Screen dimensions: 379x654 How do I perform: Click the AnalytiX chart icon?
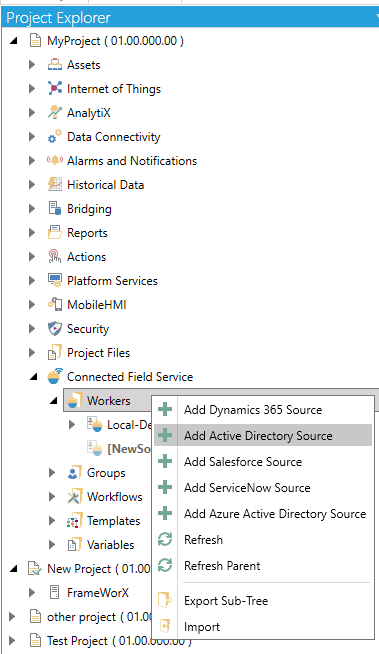tap(55, 113)
